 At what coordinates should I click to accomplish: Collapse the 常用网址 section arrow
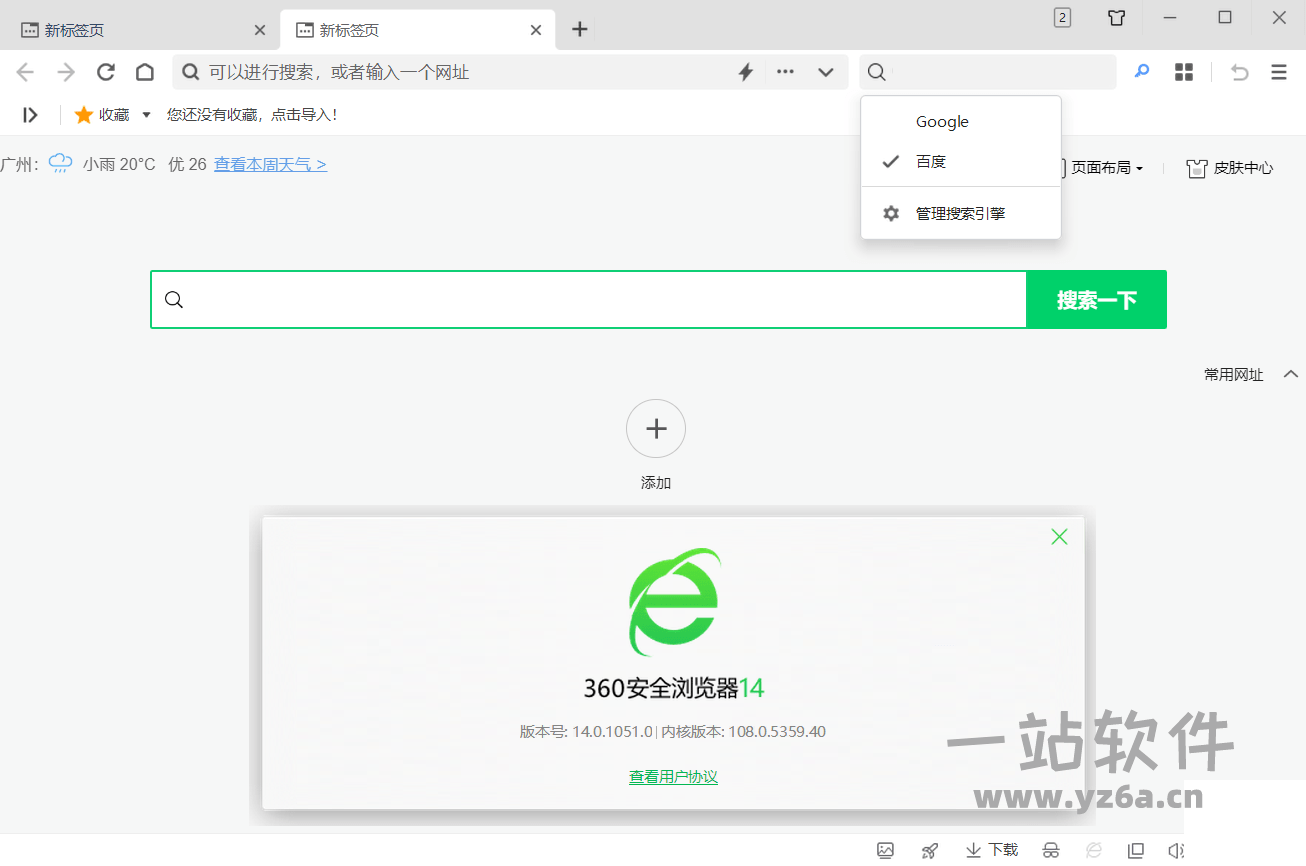(x=1291, y=374)
